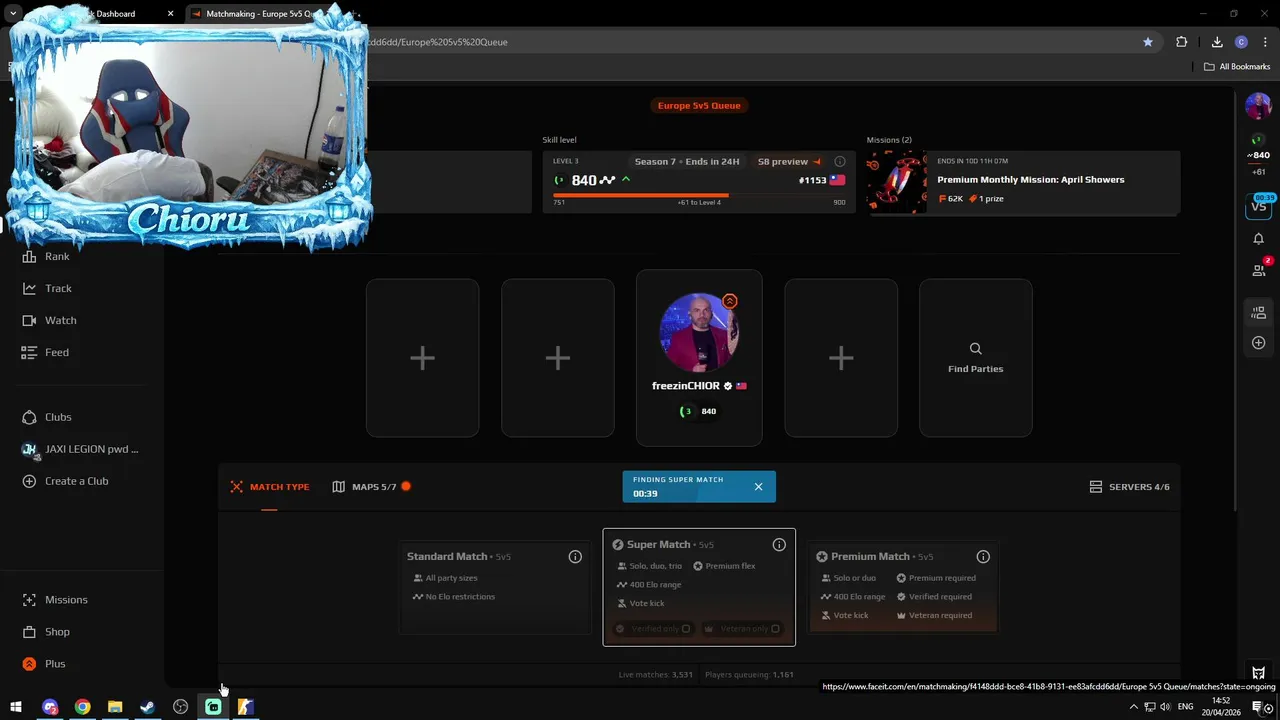Open Premium Monthly Mission April Showers
1280x720 pixels.
tap(1030, 180)
